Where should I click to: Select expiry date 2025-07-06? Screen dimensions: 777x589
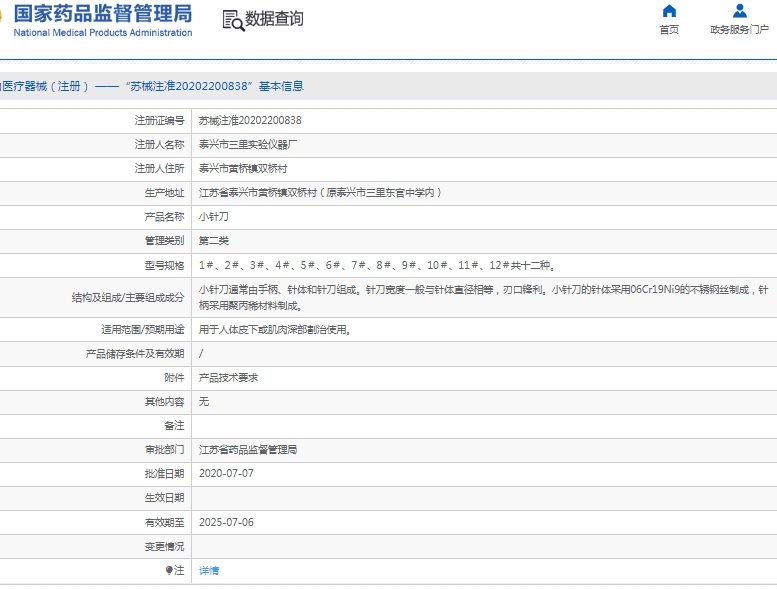click(x=226, y=522)
